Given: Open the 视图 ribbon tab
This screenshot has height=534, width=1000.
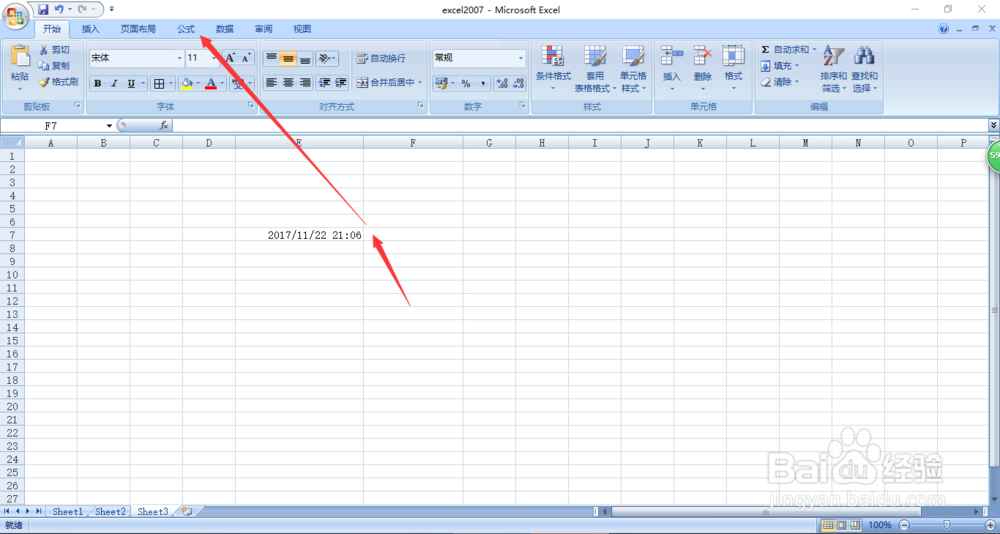Looking at the screenshot, I should pos(302,29).
